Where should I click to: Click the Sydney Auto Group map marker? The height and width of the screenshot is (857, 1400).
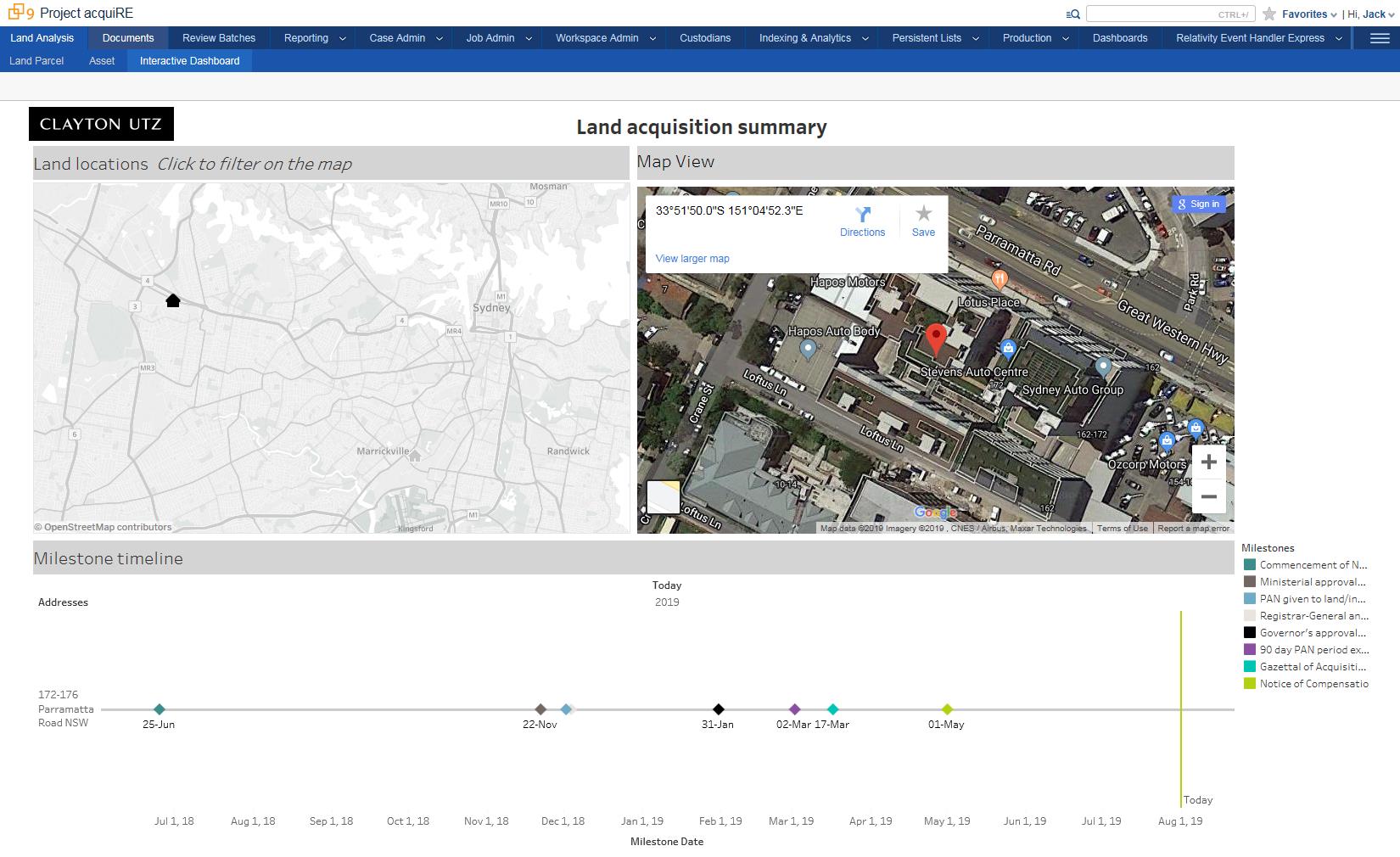coord(1103,367)
